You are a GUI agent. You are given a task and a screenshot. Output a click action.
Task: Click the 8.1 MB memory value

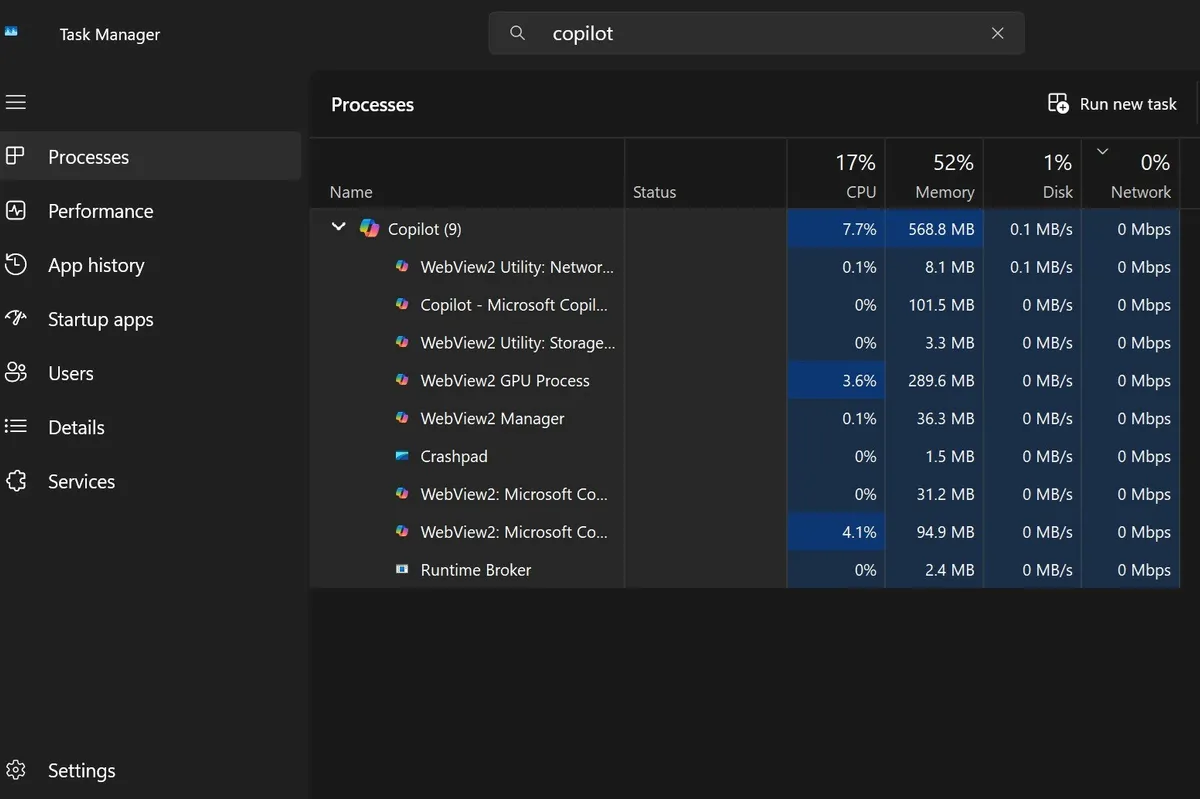point(950,267)
